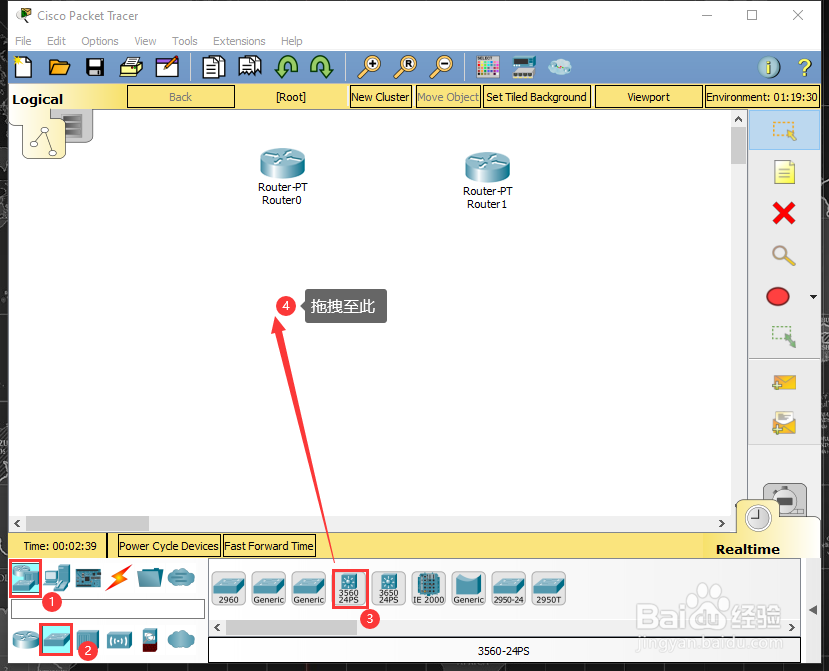Select the End Devices category icon
The height and width of the screenshot is (671, 829).
57,577
